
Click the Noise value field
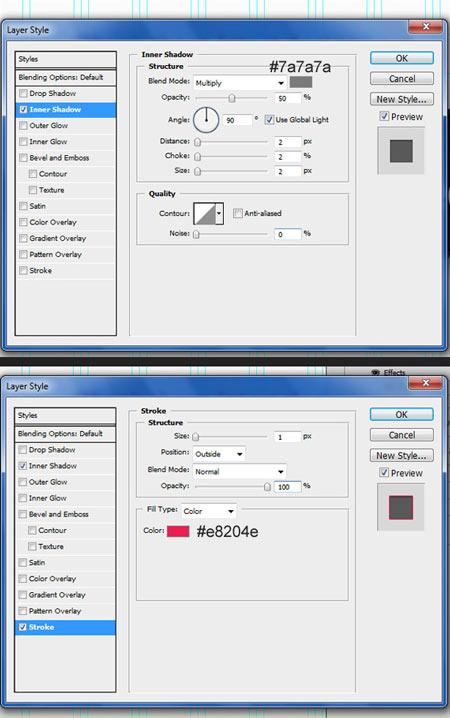(288, 234)
